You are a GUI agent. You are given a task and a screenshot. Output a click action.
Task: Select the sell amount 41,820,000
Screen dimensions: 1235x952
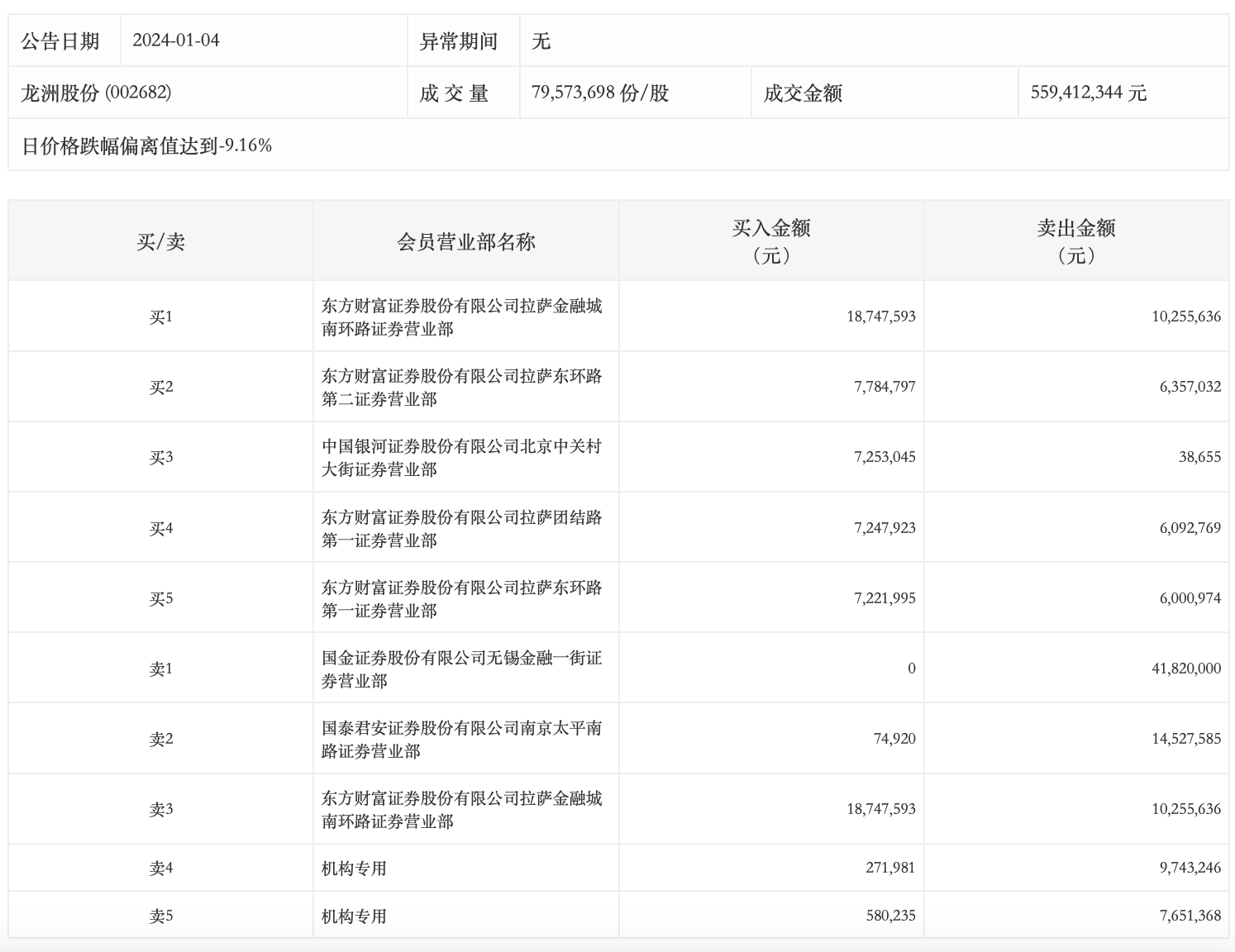tap(1186, 669)
